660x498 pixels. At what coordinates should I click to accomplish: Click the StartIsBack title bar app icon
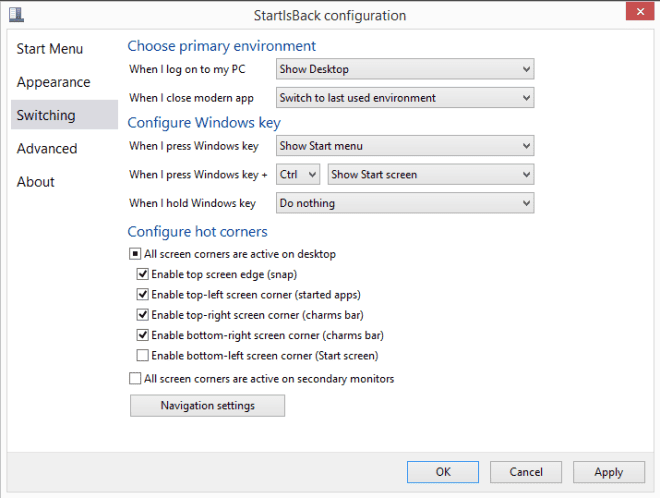coord(16,14)
